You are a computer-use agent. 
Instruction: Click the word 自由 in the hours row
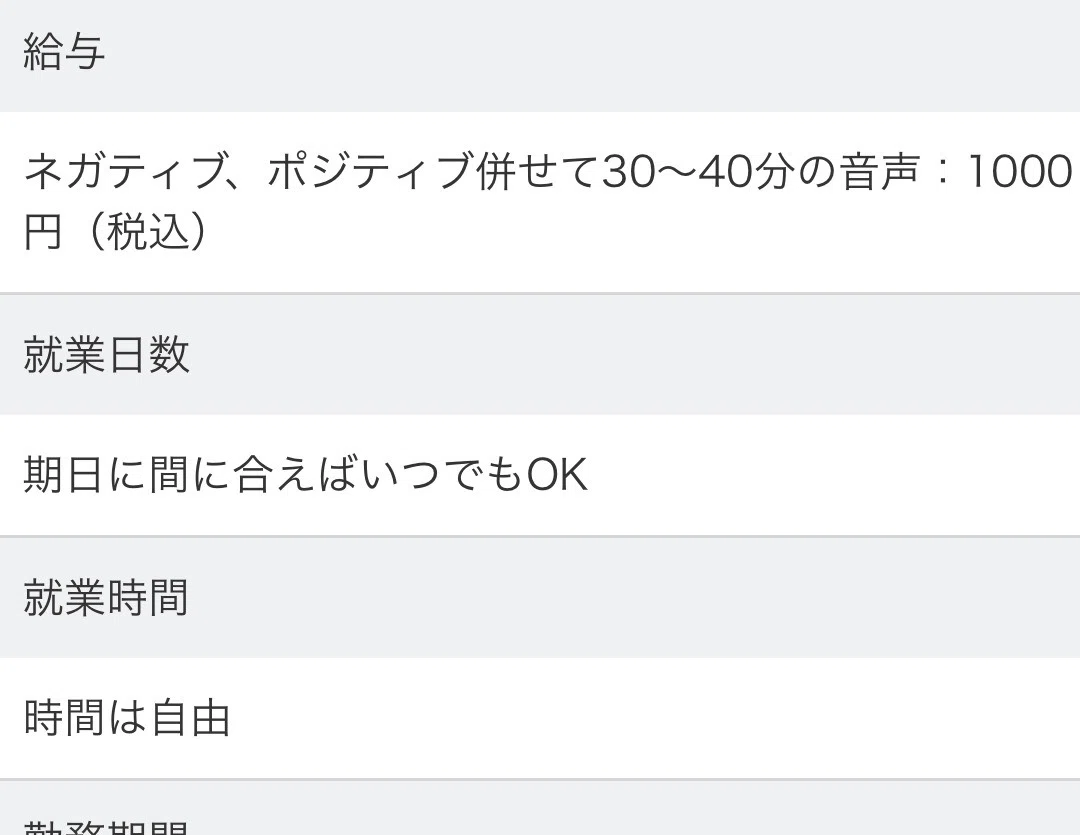pos(189,718)
